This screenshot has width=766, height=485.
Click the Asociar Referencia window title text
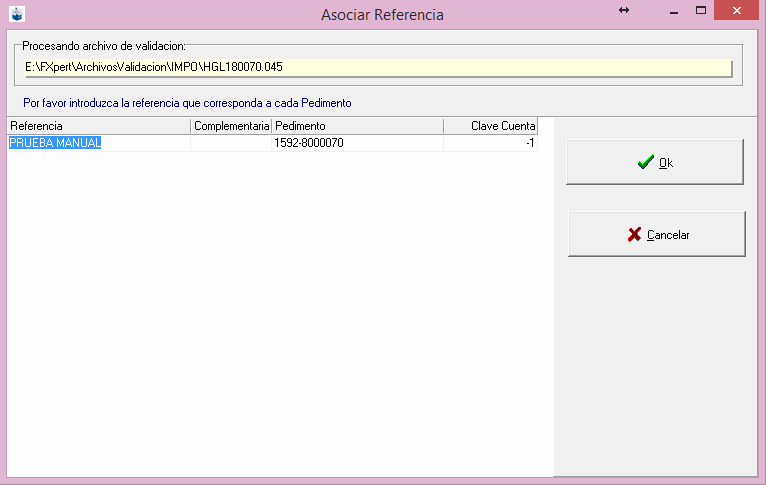(382, 15)
